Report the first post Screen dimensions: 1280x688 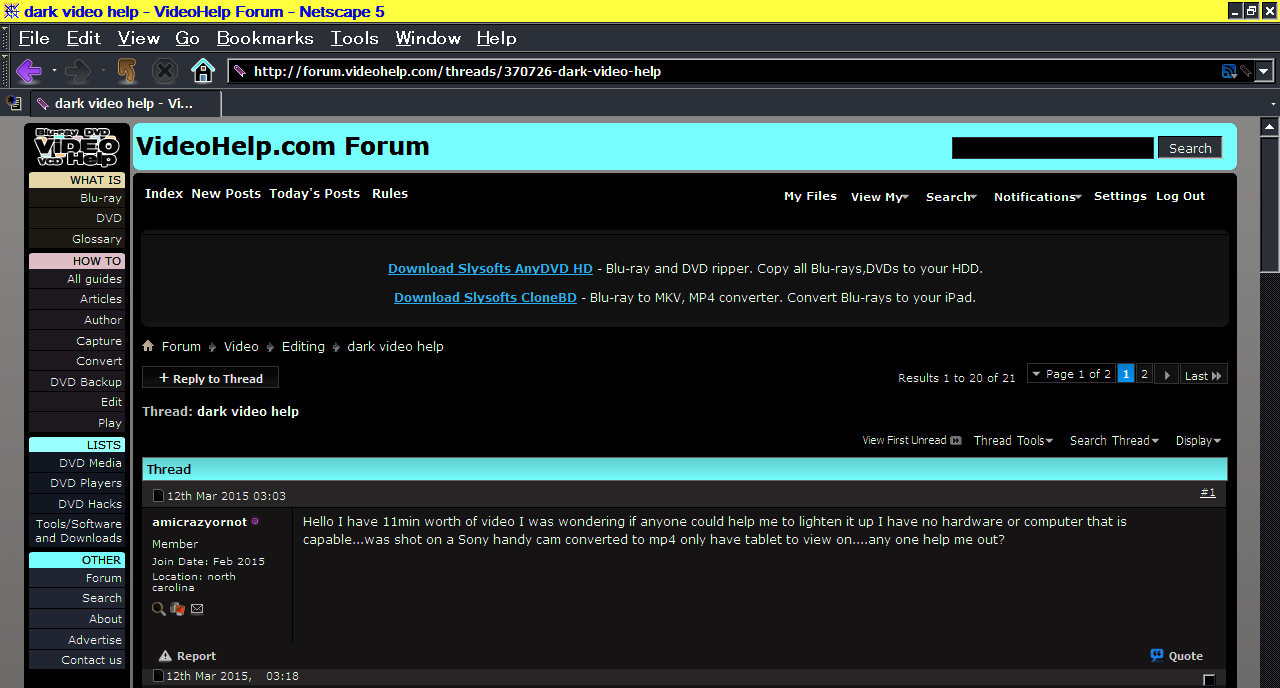(187, 656)
